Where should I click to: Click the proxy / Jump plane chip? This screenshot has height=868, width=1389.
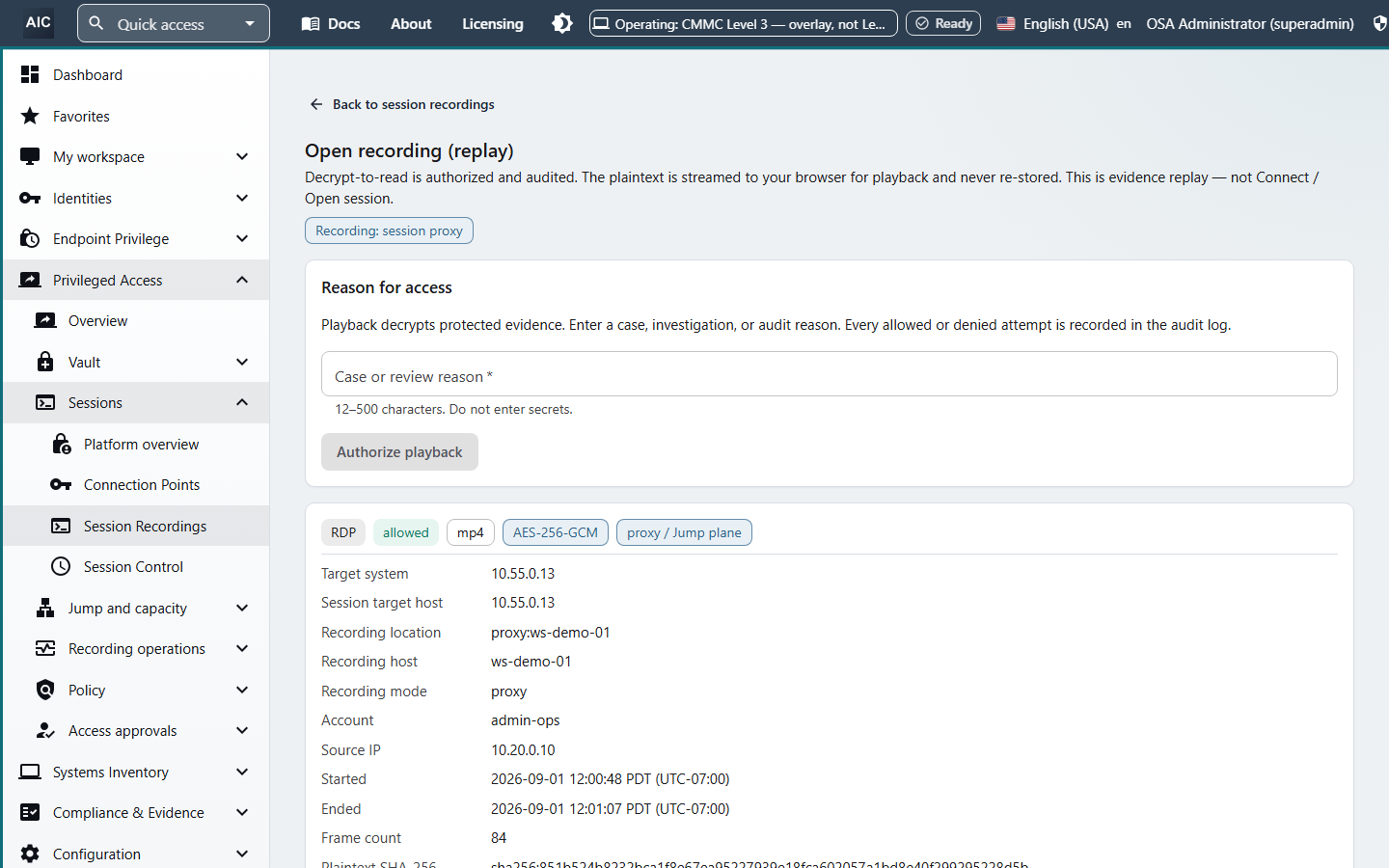tap(684, 532)
